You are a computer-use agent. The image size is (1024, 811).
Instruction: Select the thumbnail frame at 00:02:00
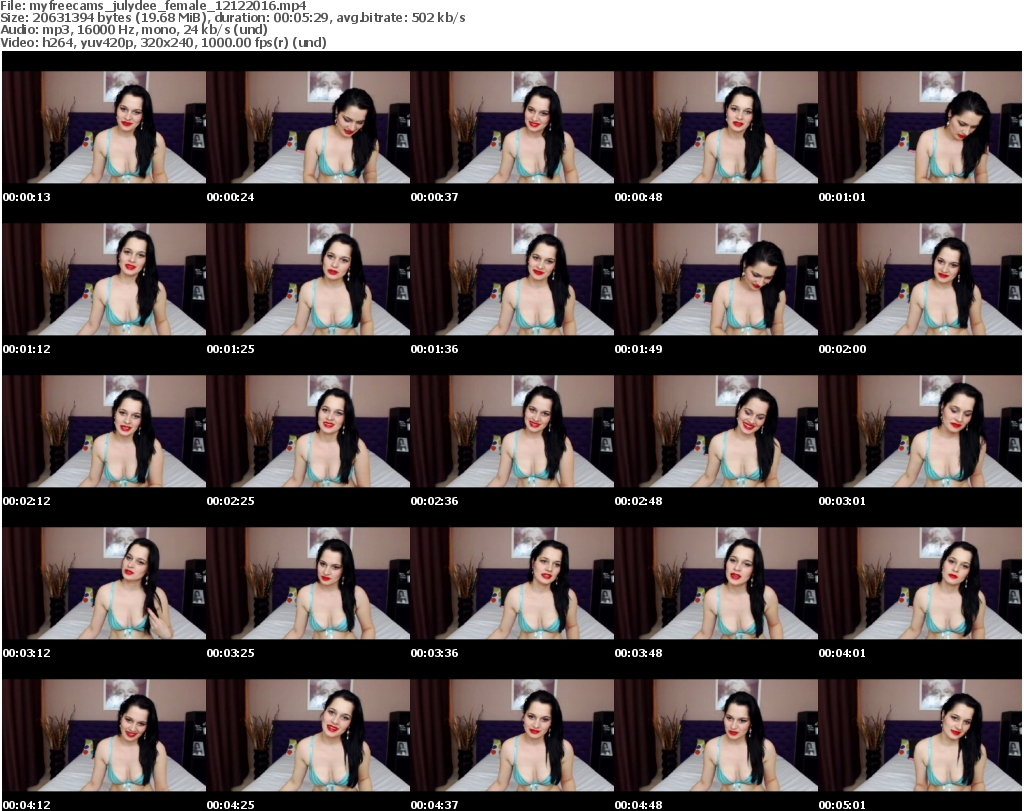point(920,279)
